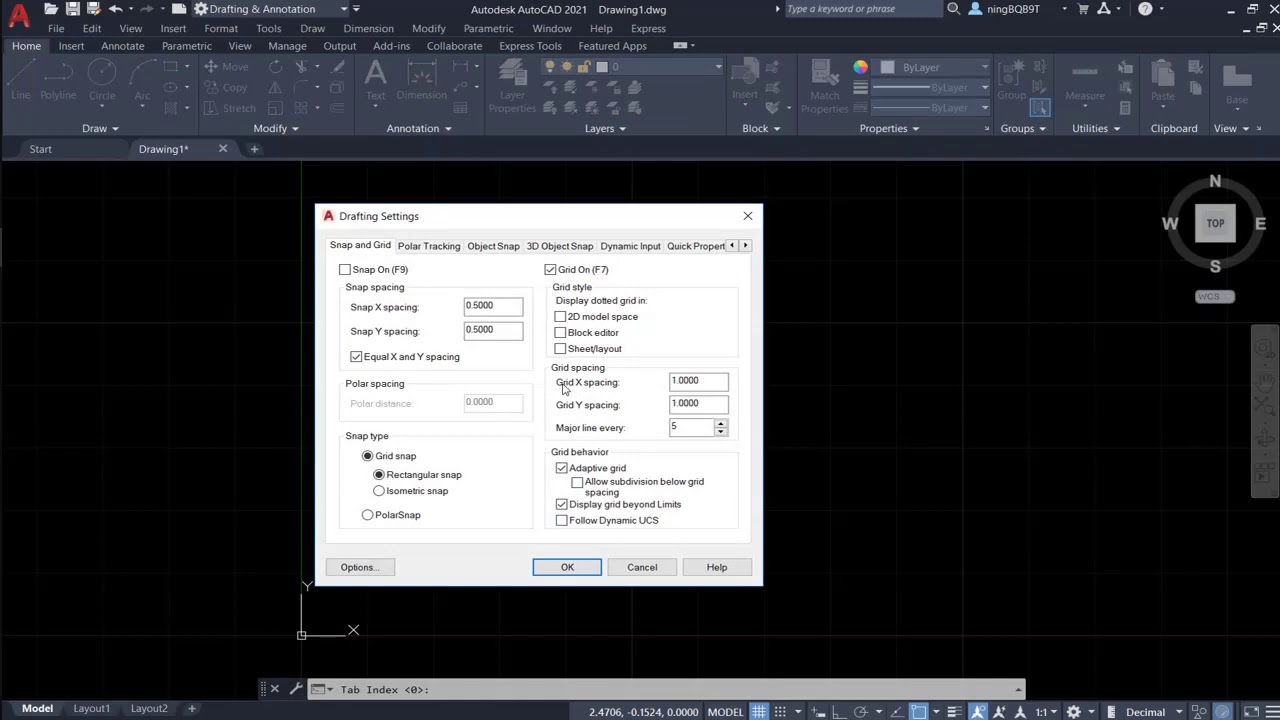Toggle ortho mode icon in status bar

[838, 712]
